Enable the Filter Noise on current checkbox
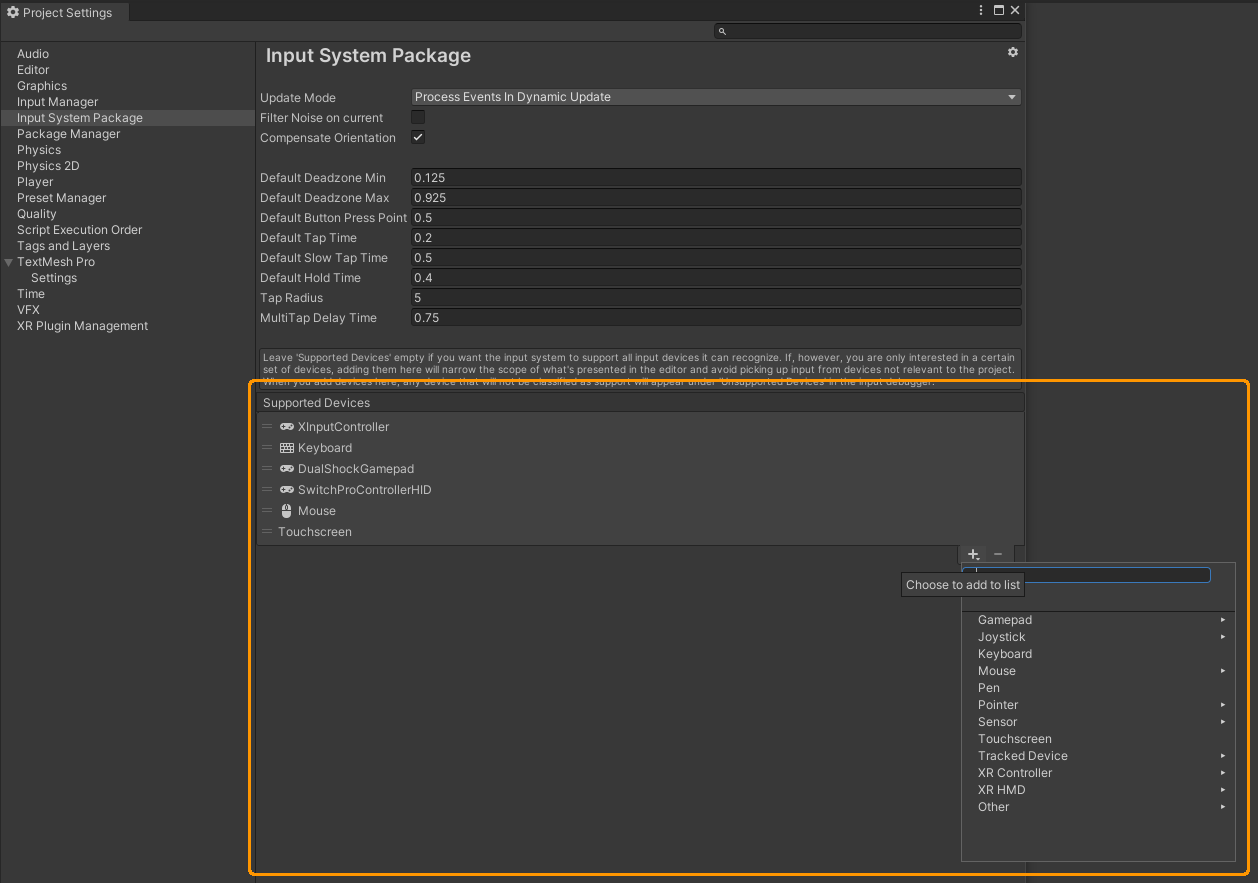This screenshot has width=1258, height=883. click(x=417, y=117)
